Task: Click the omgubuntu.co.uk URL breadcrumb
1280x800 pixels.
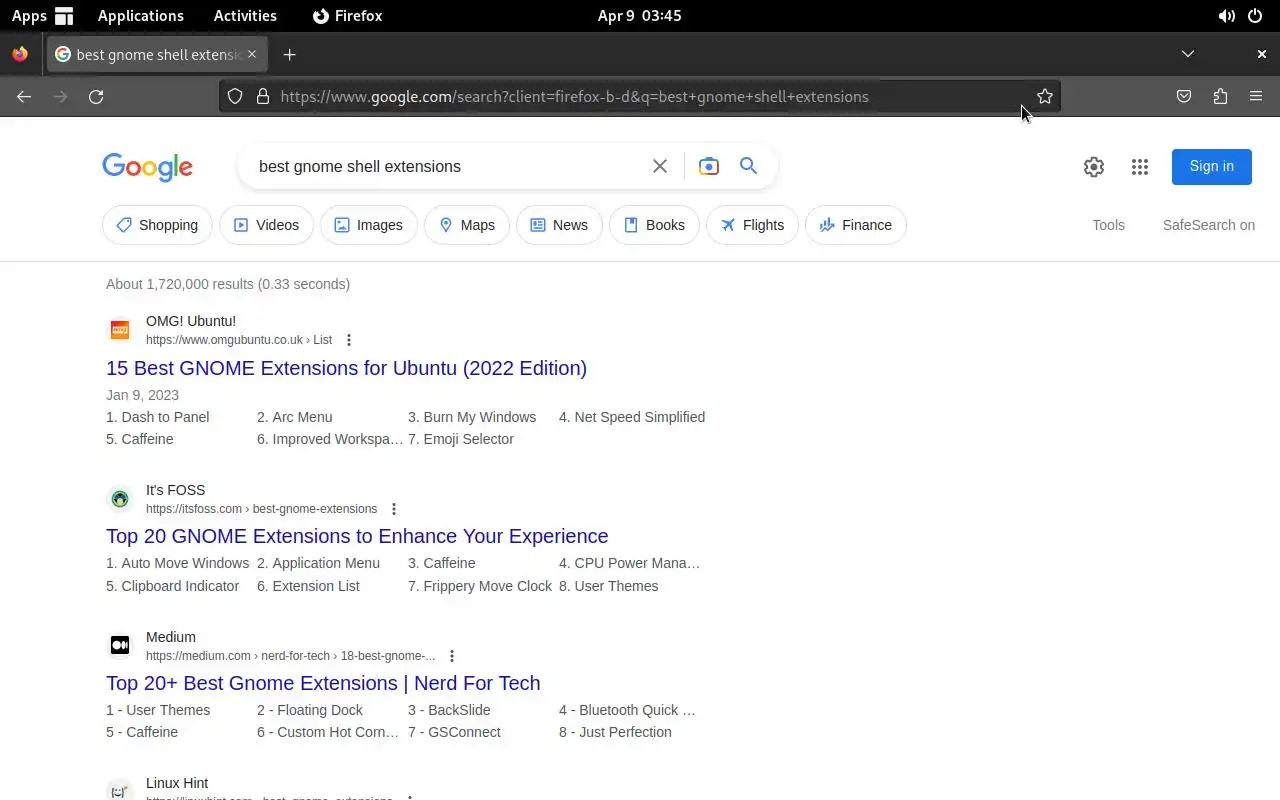Action: coord(239,340)
